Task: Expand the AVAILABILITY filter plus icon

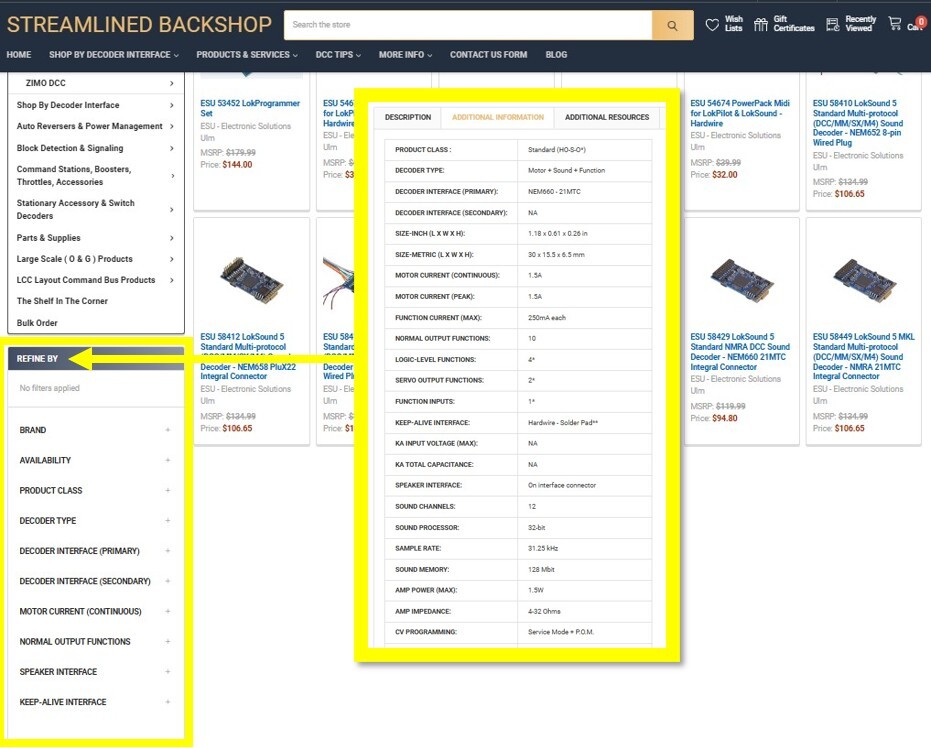Action: tap(168, 460)
